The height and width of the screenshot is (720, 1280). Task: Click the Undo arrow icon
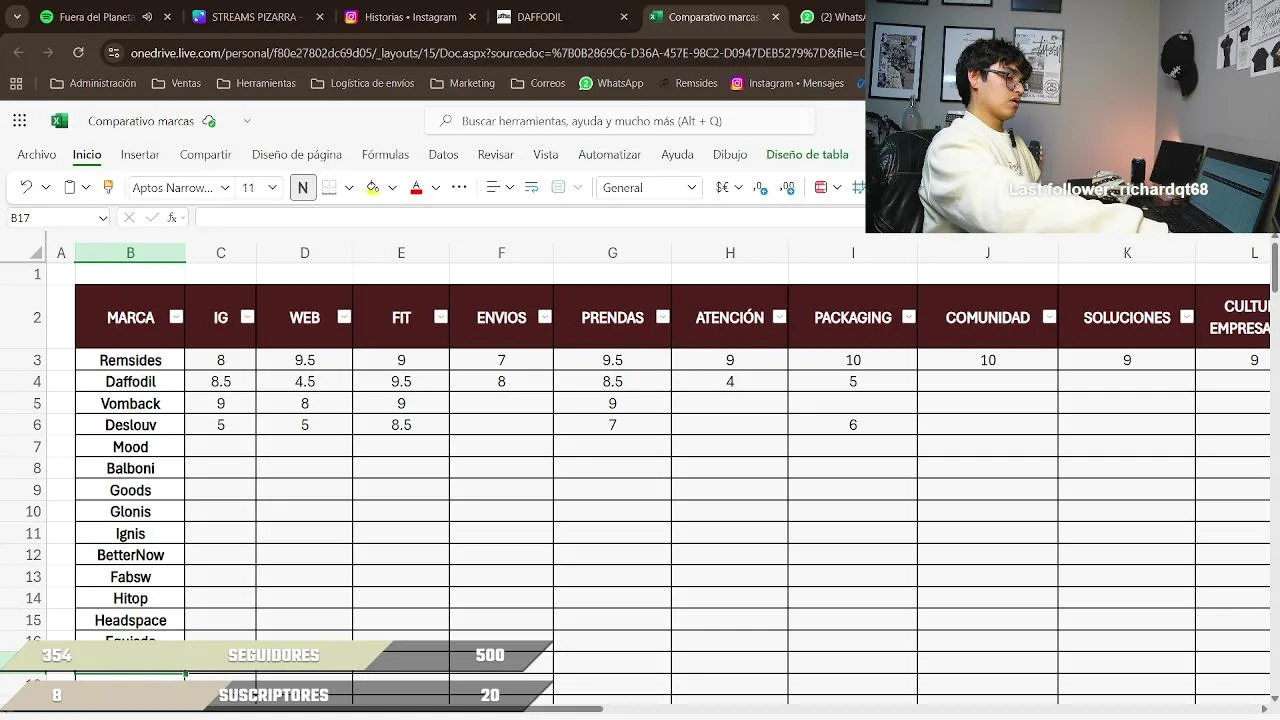27,187
